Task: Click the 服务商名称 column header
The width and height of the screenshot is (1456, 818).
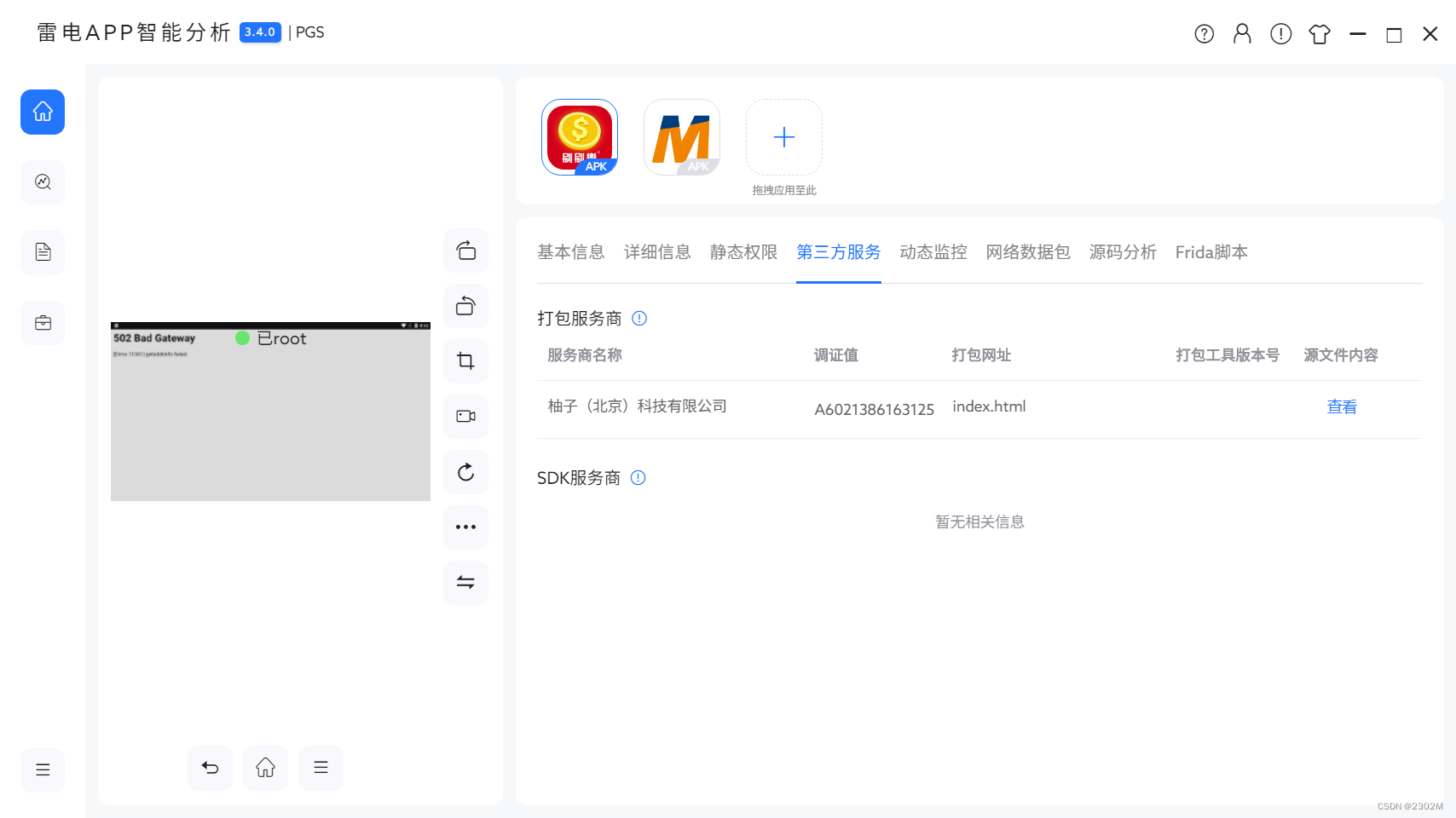Action: point(585,355)
